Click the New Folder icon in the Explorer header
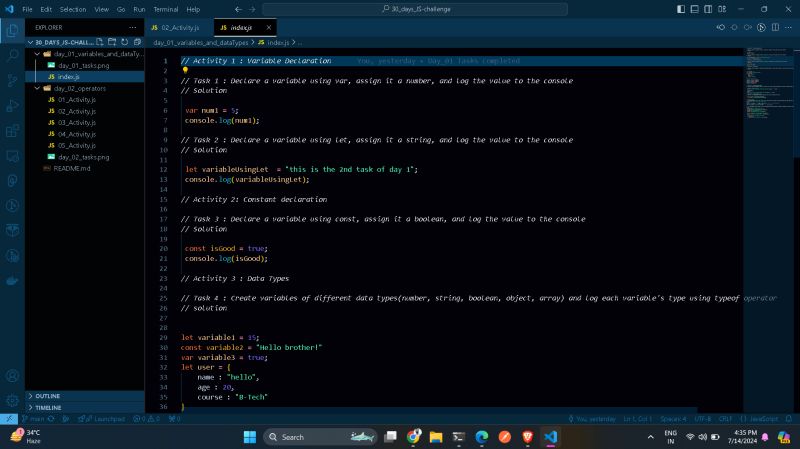The image size is (800, 449). [112, 42]
